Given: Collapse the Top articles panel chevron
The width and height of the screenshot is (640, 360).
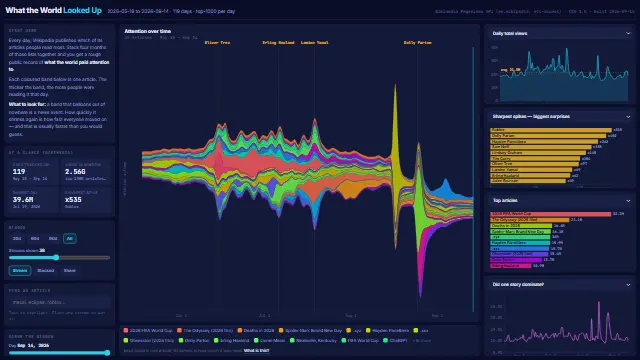Looking at the screenshot, I should pos(628,200).
